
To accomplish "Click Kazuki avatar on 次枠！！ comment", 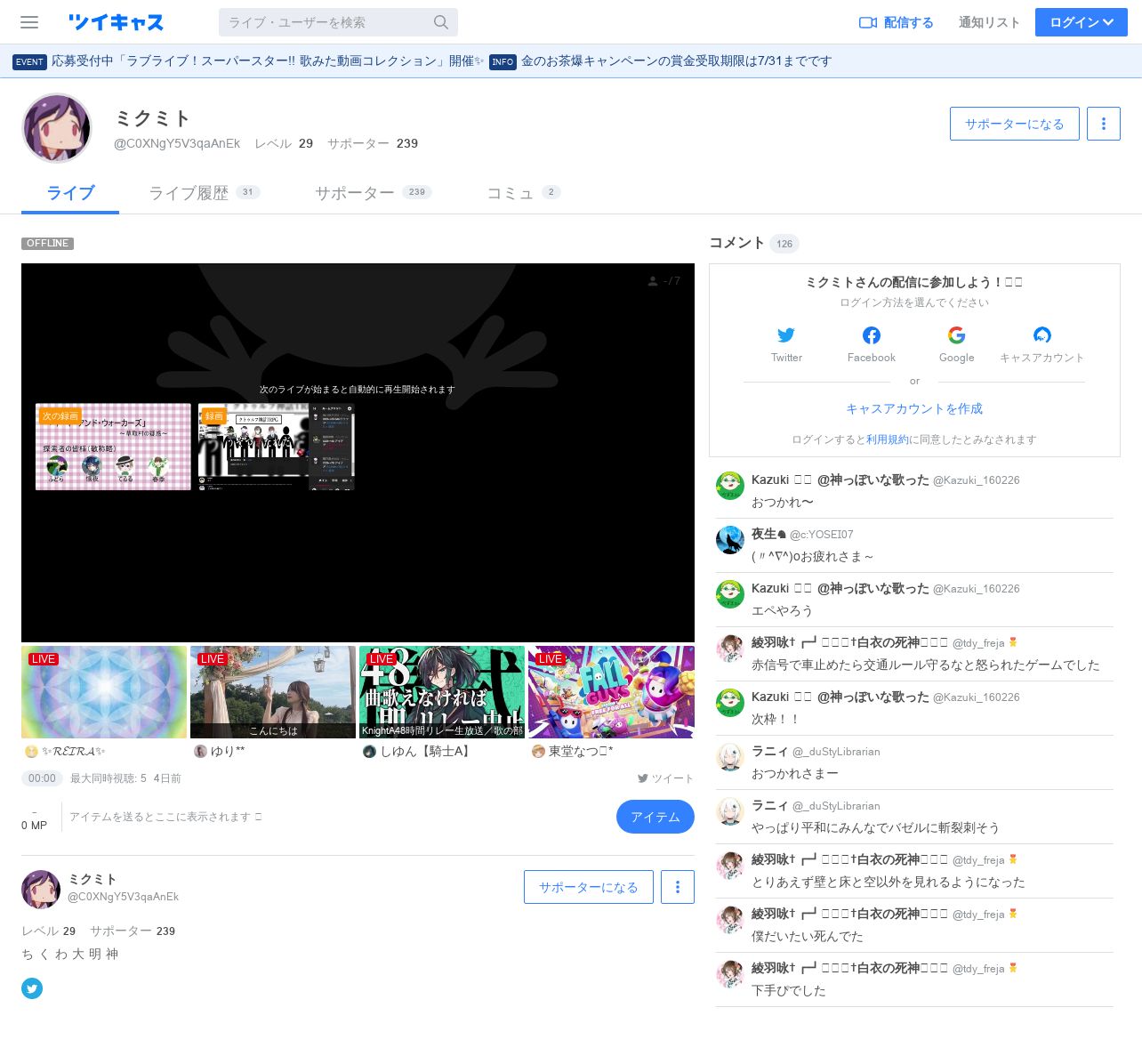I will [730, 703].
